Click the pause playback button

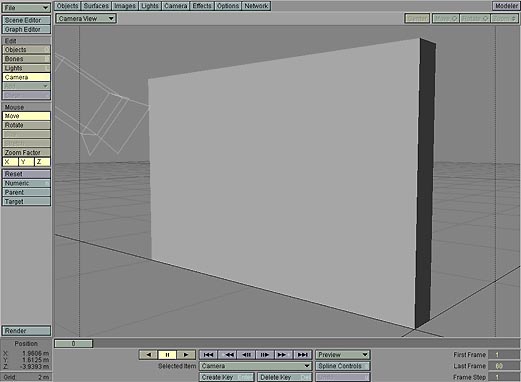click(x=167, y=355)
